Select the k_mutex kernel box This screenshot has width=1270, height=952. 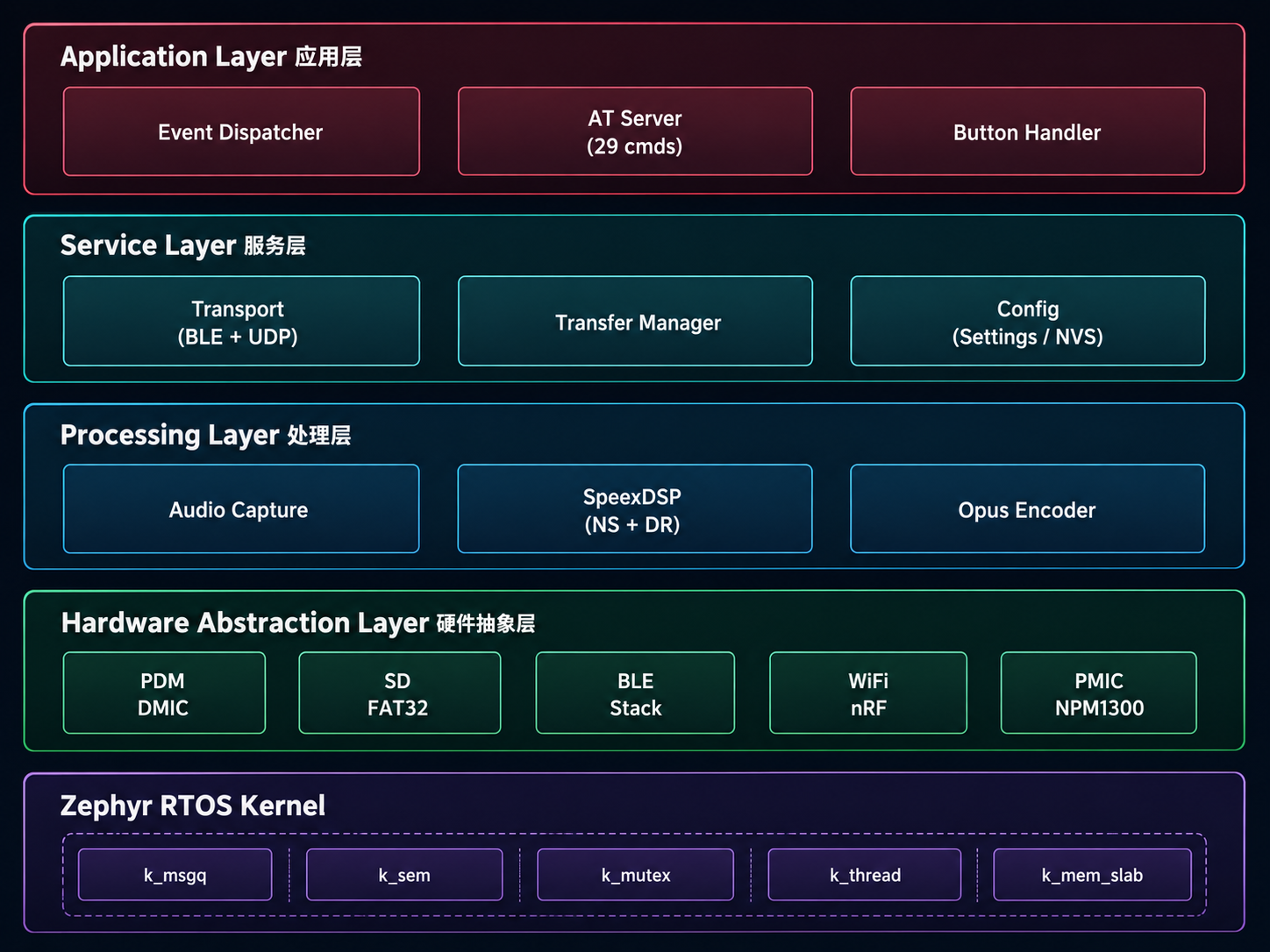635,875
